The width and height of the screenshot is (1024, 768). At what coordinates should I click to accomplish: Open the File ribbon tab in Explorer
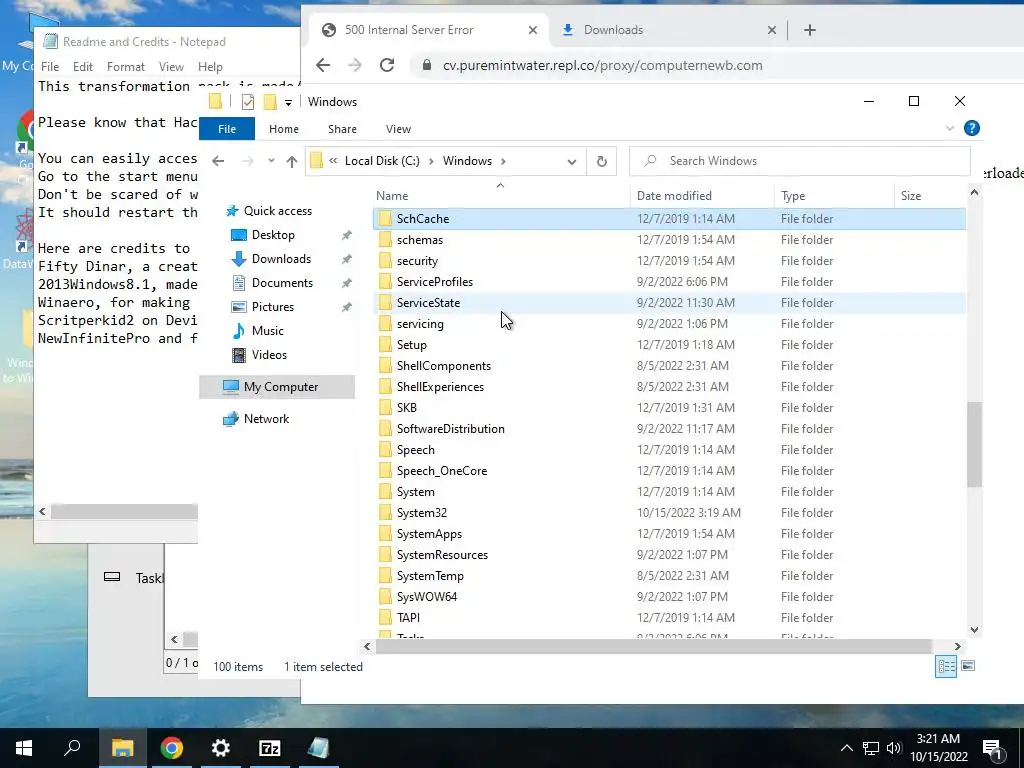(x=227, y=129)
